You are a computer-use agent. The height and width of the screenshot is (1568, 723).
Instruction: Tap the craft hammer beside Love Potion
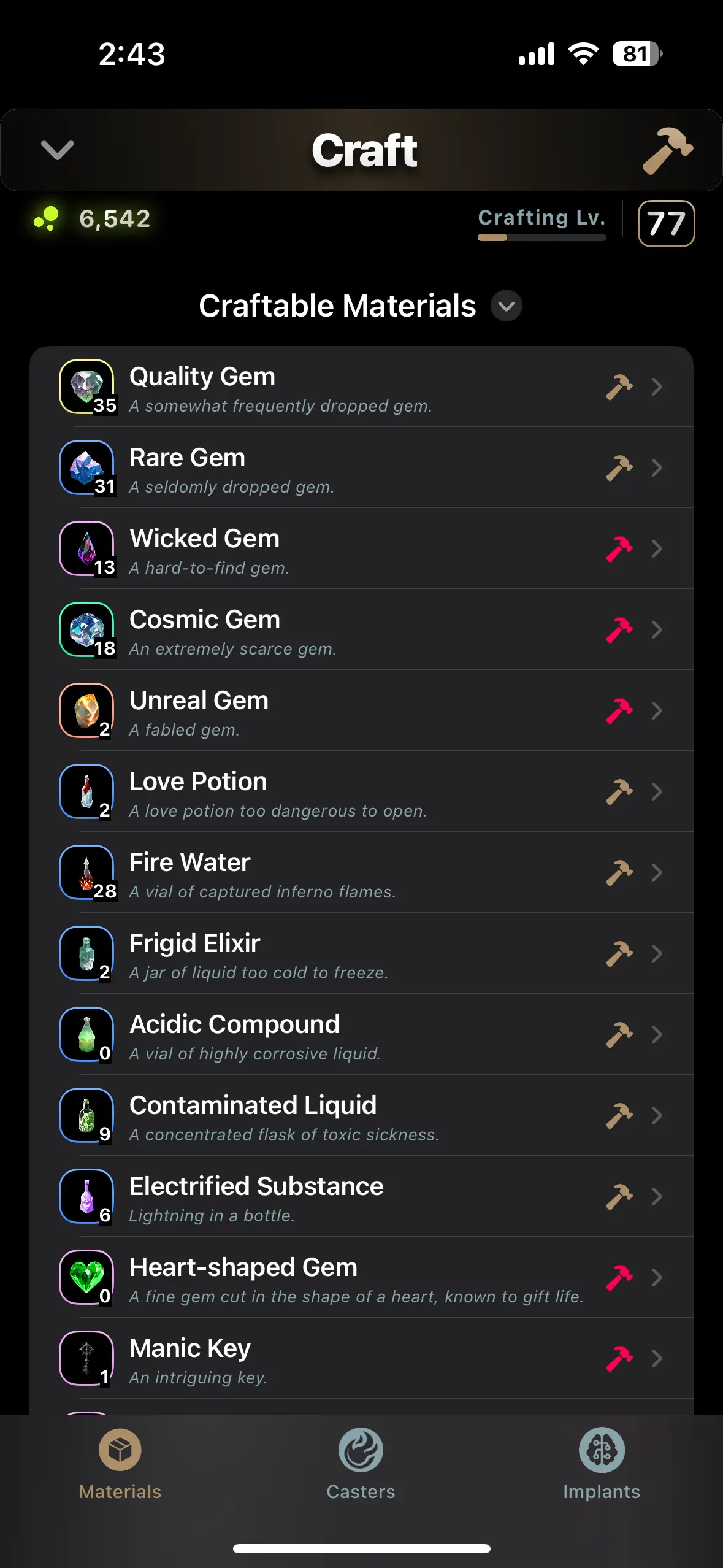[619, 791]
